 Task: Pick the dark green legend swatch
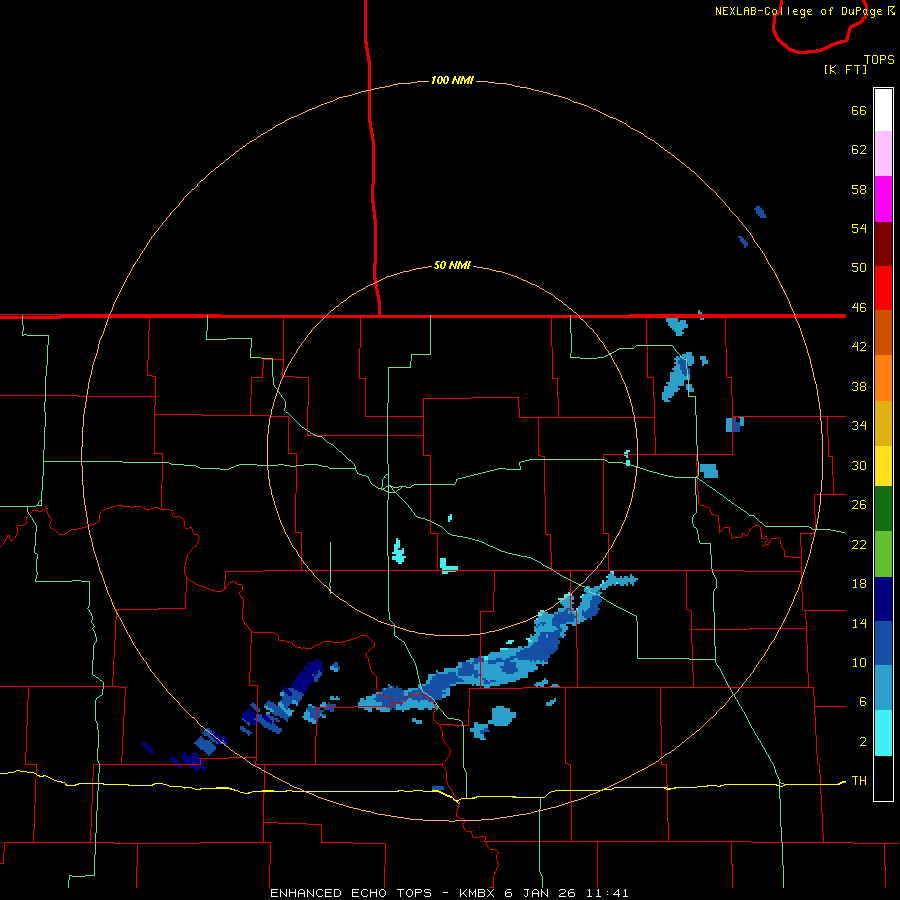click(x=883, y=509)
